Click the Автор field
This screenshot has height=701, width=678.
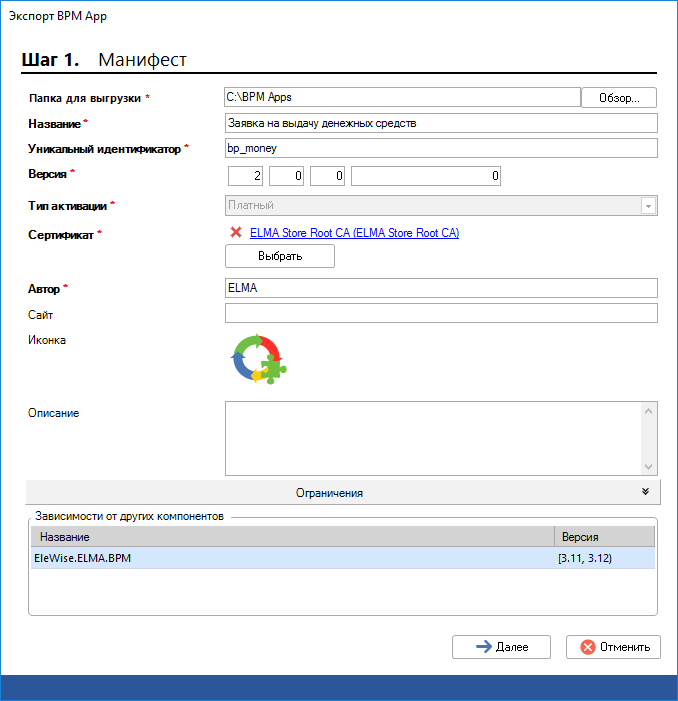click(x=441, y=288)
